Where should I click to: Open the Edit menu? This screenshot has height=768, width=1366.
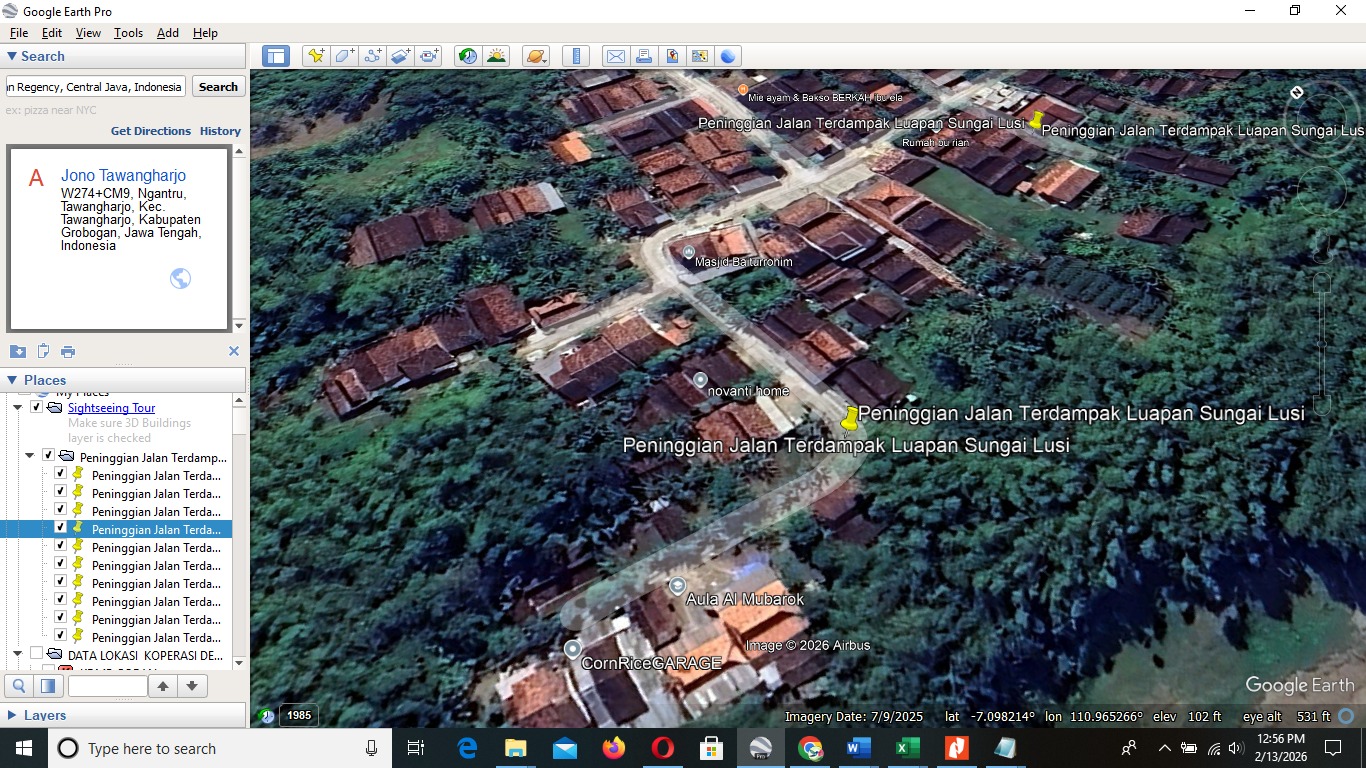click(52, 33)
